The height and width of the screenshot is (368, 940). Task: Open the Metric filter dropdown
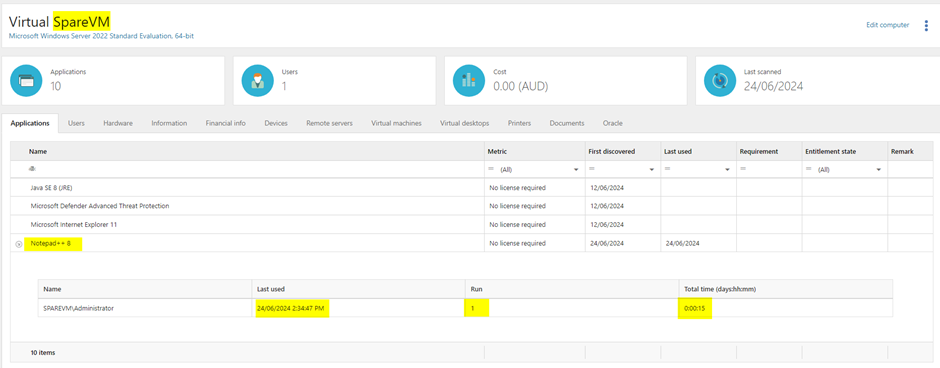(x=576, y=170)
